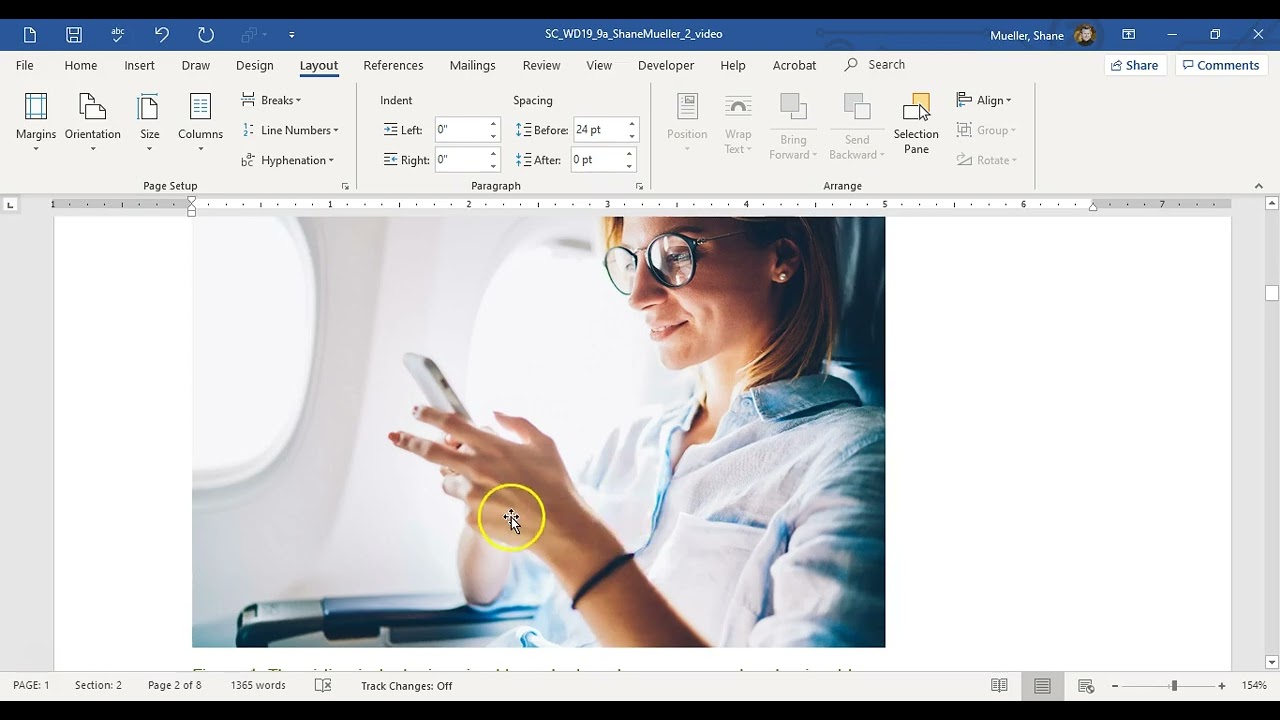Zoom out with the minus button

click(x=1115, y=686)
